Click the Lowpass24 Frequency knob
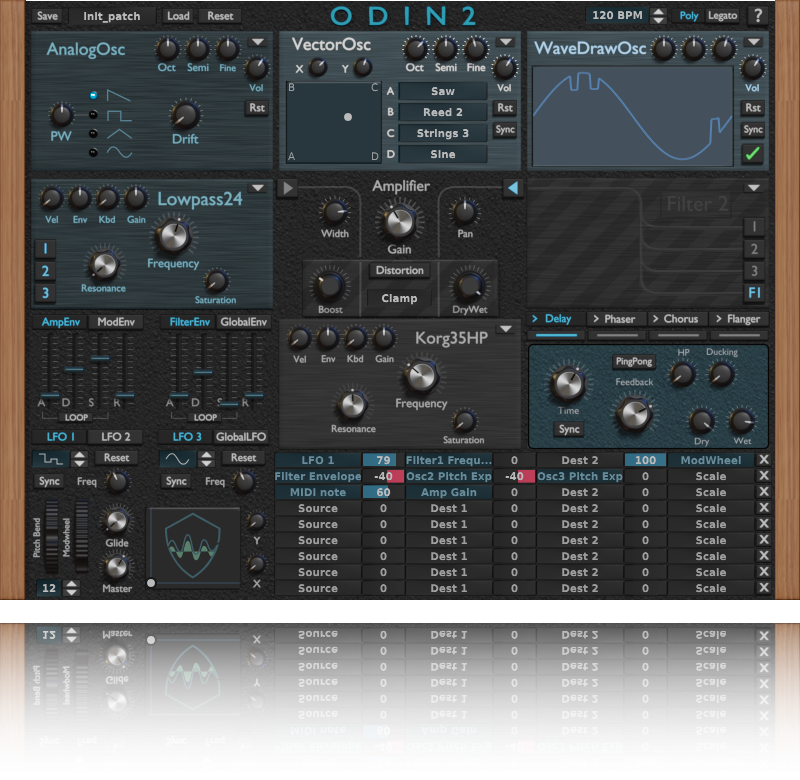The width and height of the screenshot is (800, 780). click(x=173, y=237)
